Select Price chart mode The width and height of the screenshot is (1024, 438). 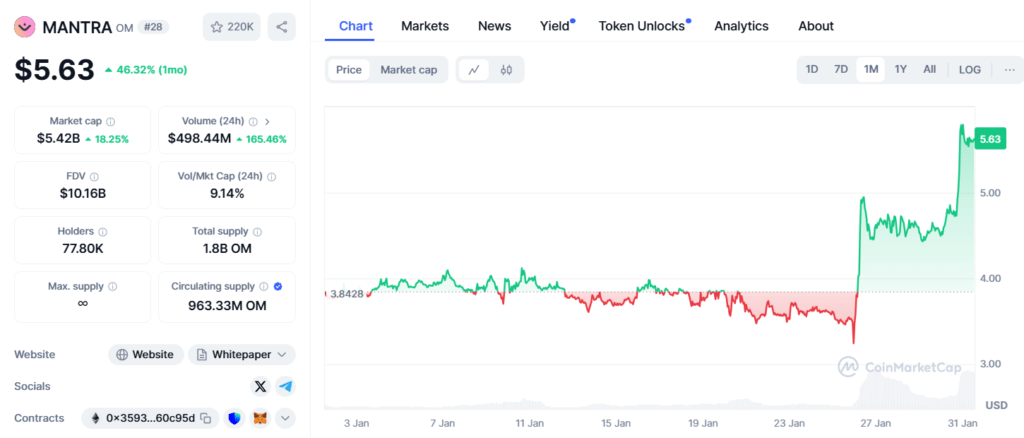(x=349, y=70)
